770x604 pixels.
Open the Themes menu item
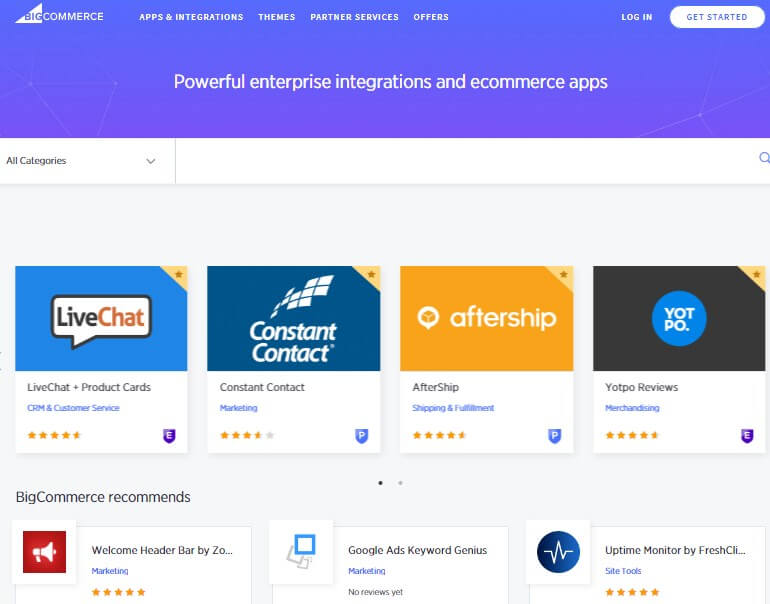point(276,17)
